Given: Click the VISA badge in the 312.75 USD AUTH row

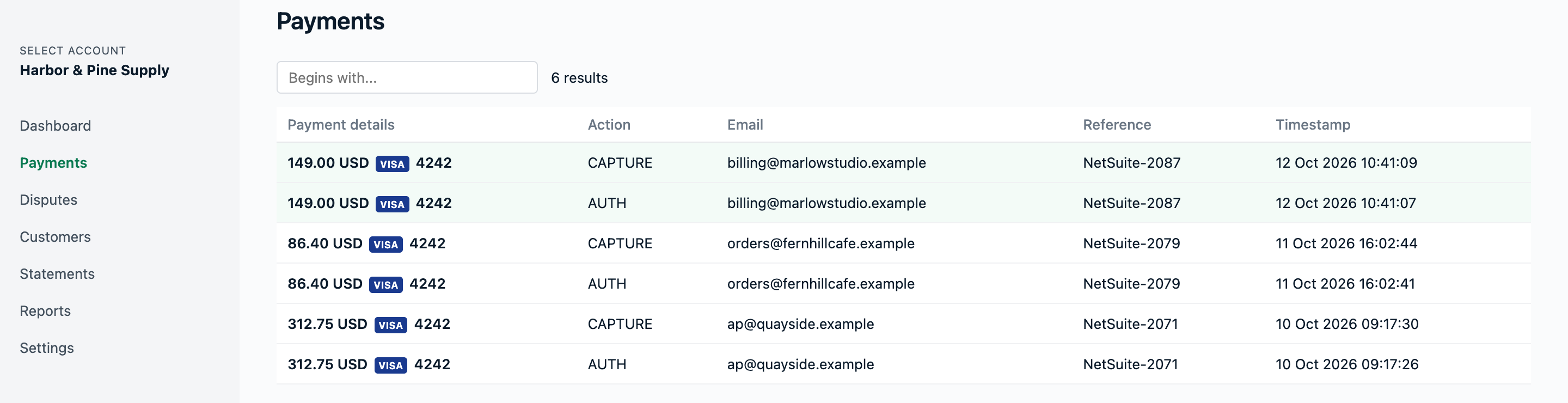Looking at the screenshot, I should point(391,365).
